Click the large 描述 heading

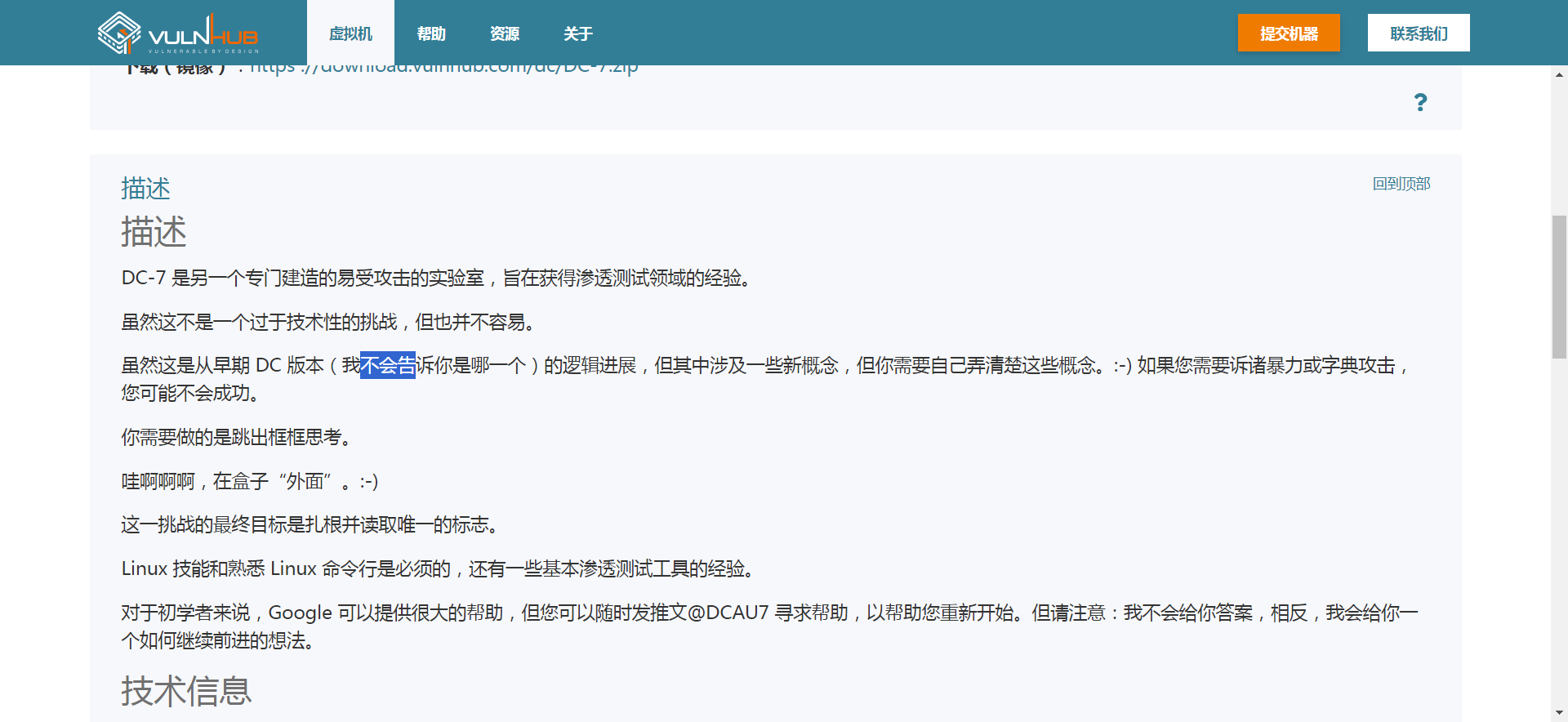[154, 232]
